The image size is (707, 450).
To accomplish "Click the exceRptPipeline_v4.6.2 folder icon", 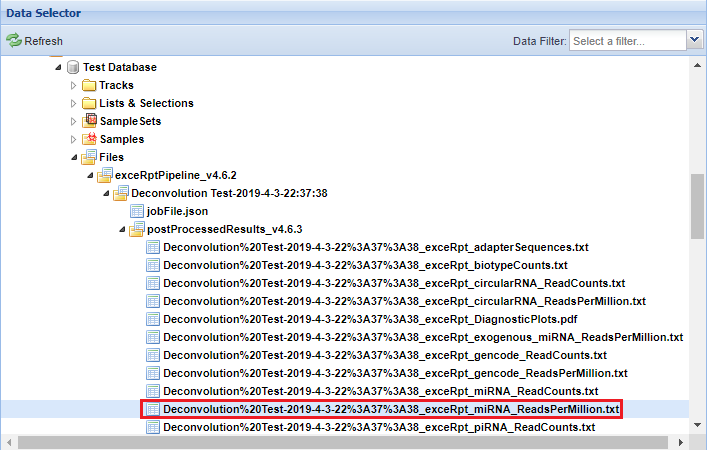I will click(105, 175).
